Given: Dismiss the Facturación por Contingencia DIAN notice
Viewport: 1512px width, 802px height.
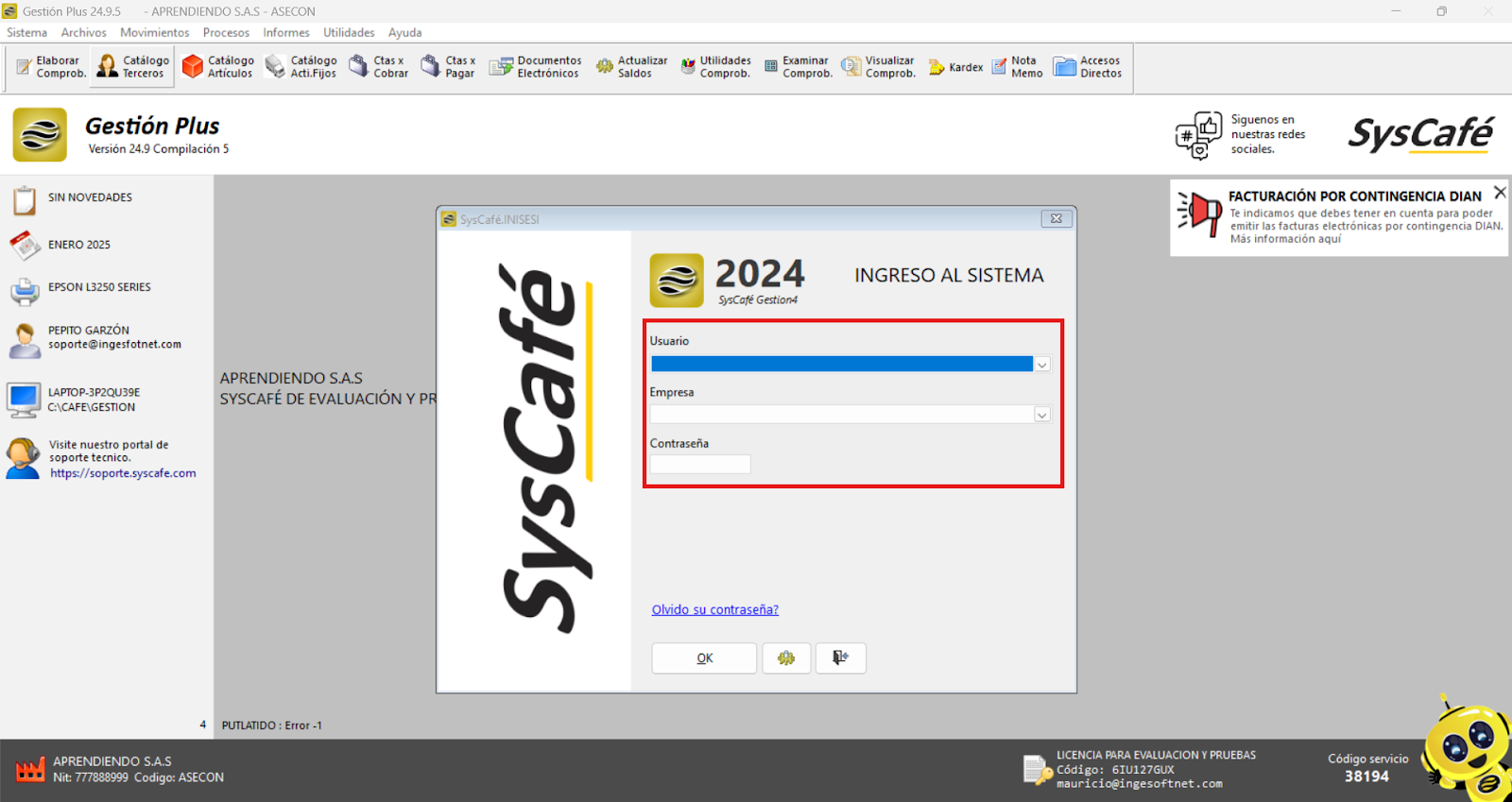Looking at the screenshot, I should [1499, 193].
